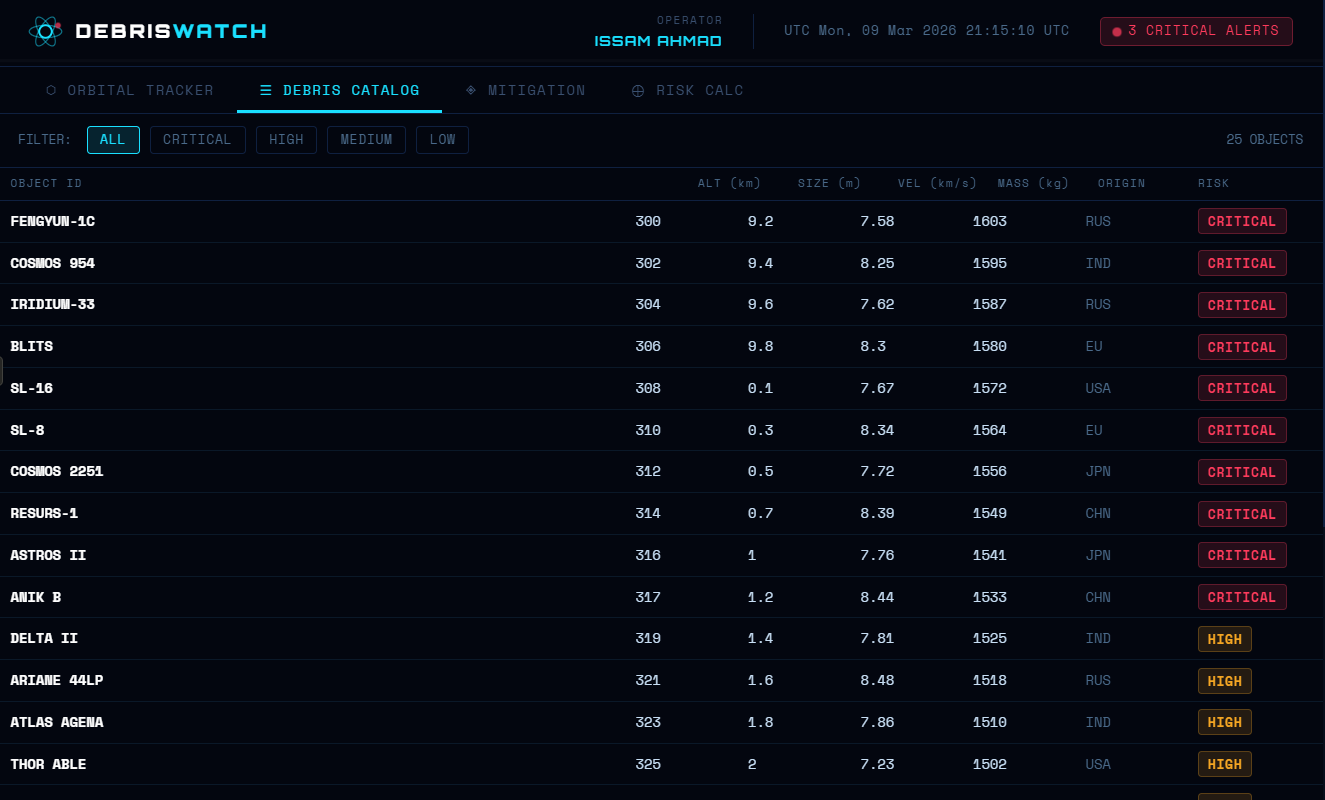Viewport: 1325px width, 800px height.
Task: Select the All filter button
Action: [x=113, y=140]
